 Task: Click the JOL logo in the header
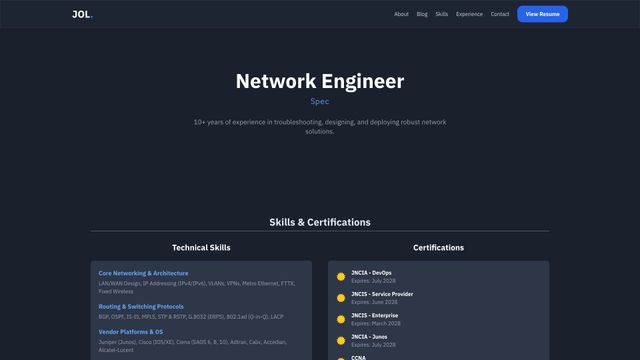click(82, 14)
